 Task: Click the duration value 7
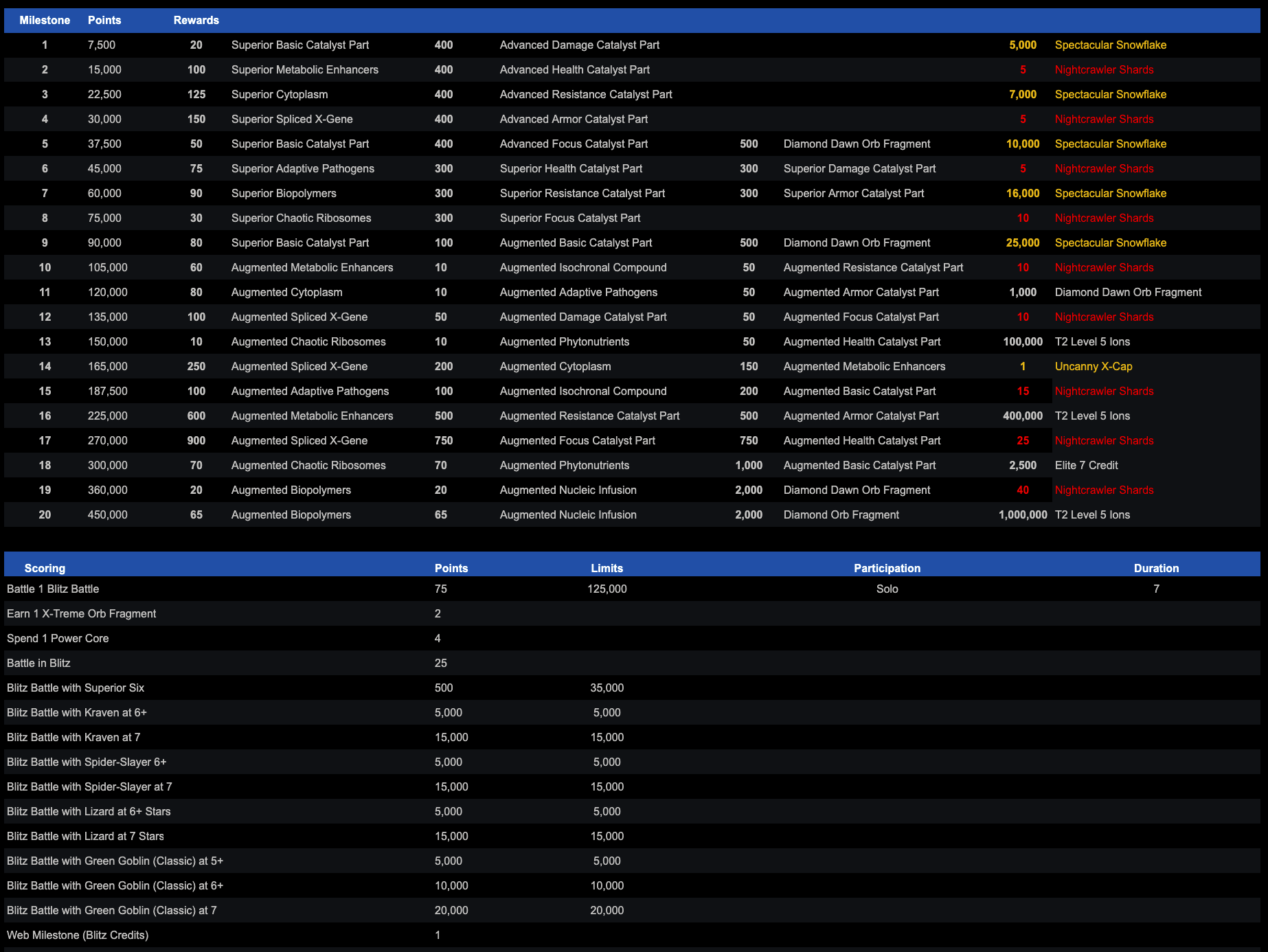coord(1156,589)
